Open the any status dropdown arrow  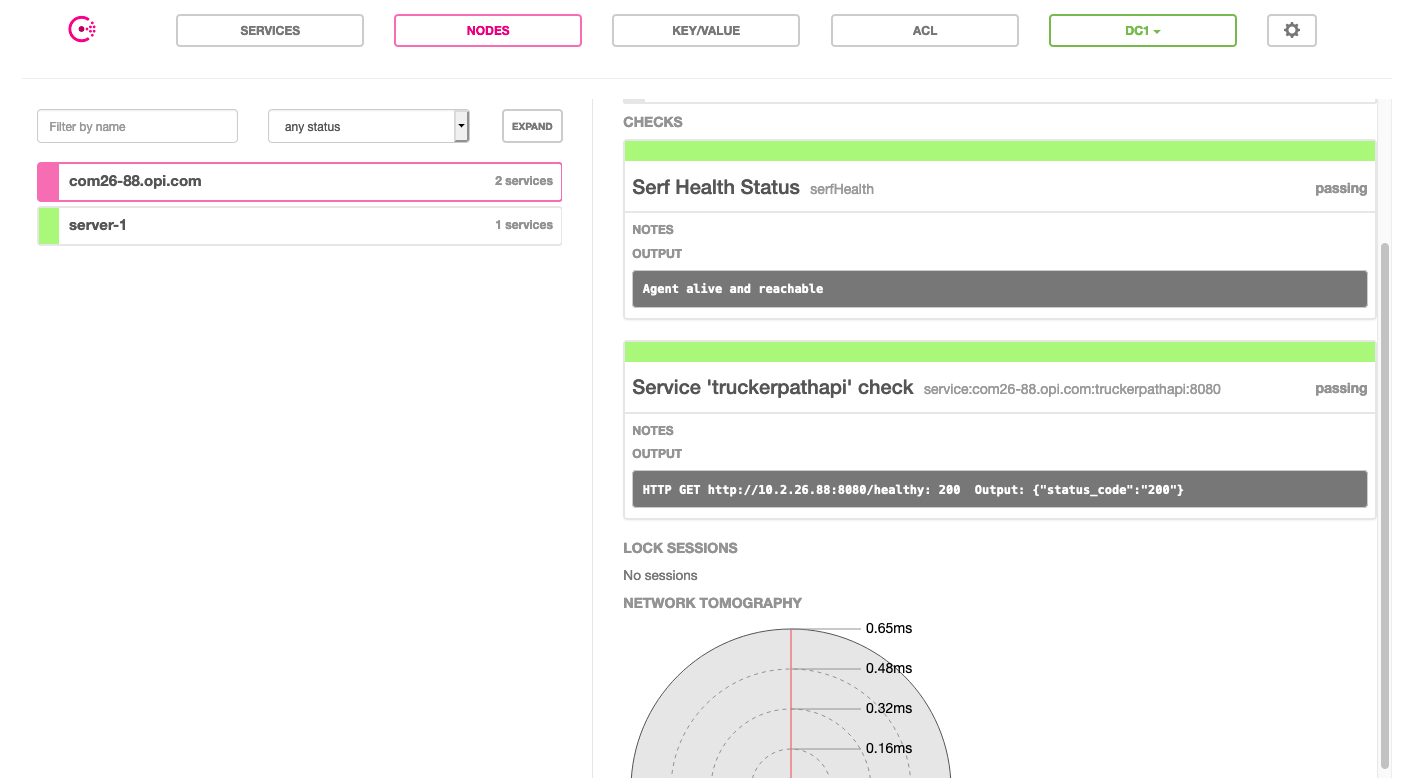(461, 126)
